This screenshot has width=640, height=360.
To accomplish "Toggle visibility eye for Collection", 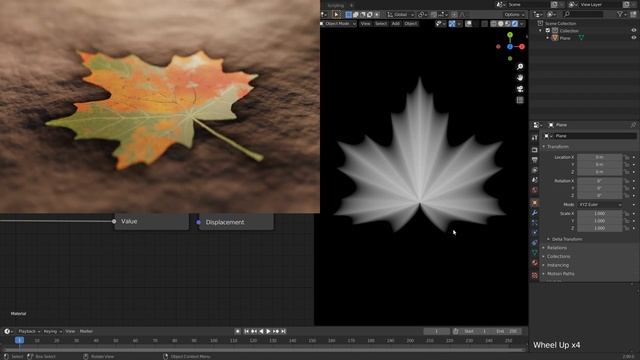I will tap(634, 31).
